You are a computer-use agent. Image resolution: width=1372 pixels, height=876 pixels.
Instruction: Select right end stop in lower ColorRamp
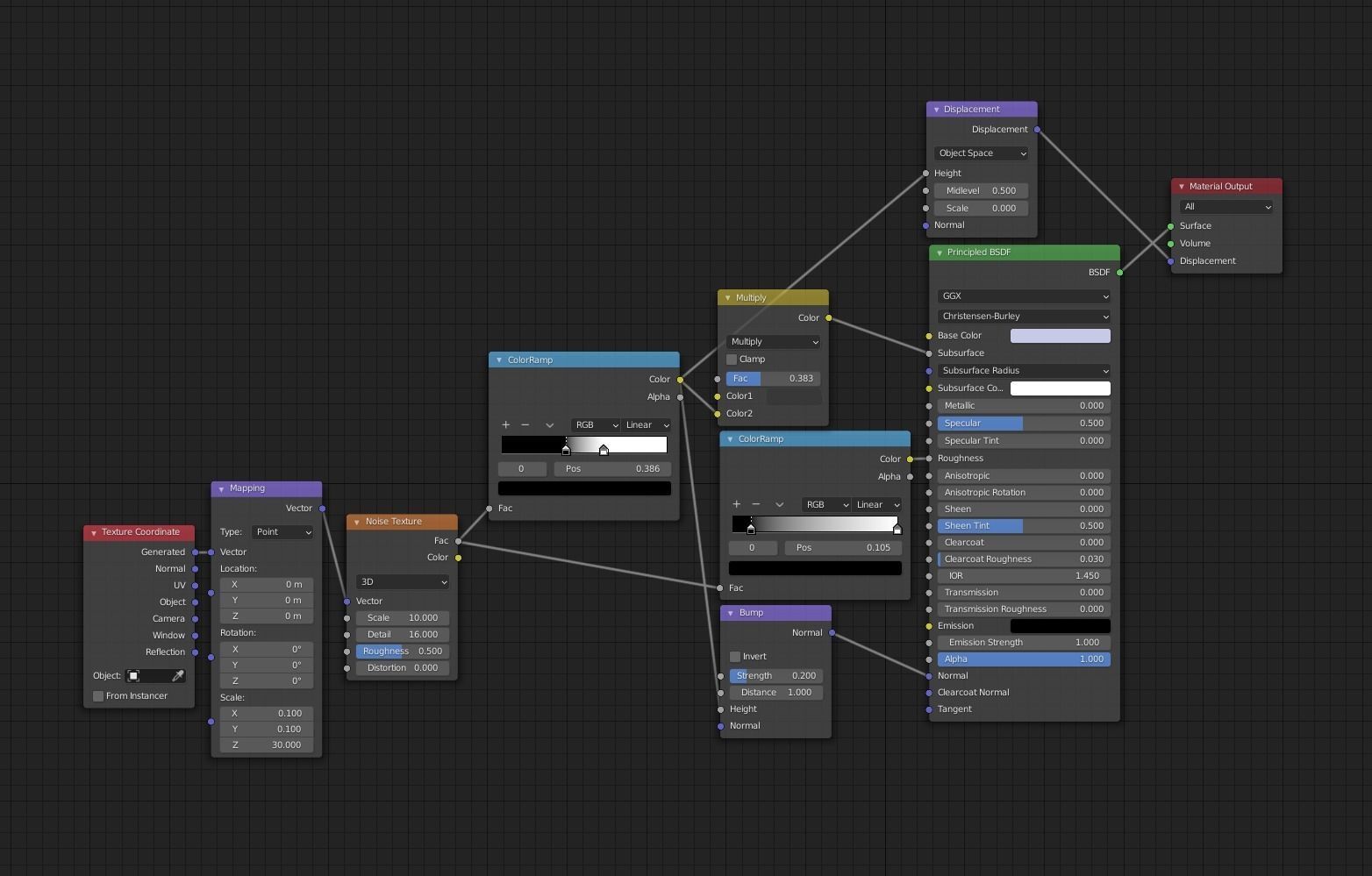tap(897, 529)
